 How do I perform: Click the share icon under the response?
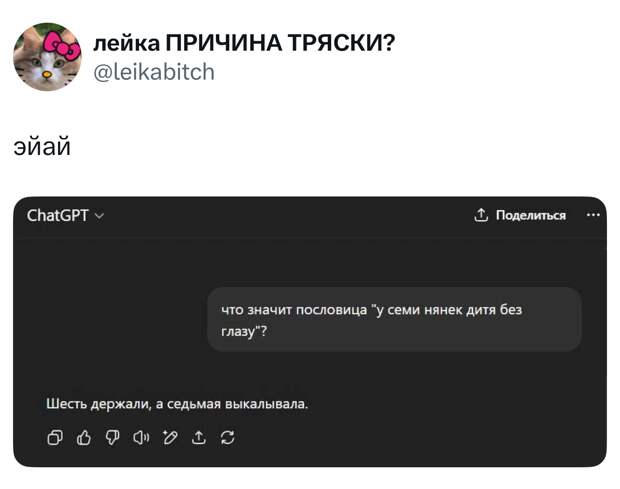point(198,437)
